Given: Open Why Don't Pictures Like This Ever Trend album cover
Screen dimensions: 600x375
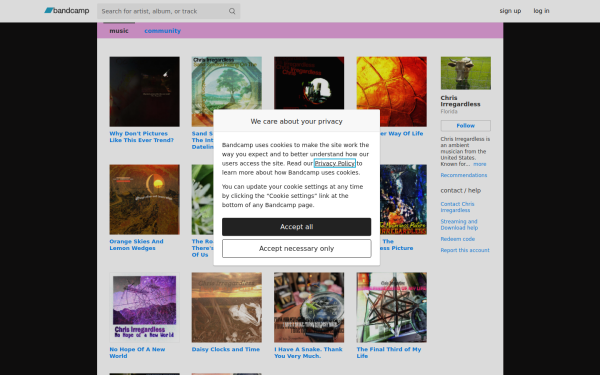Looking at the screenshot, I should click(144, 91).
